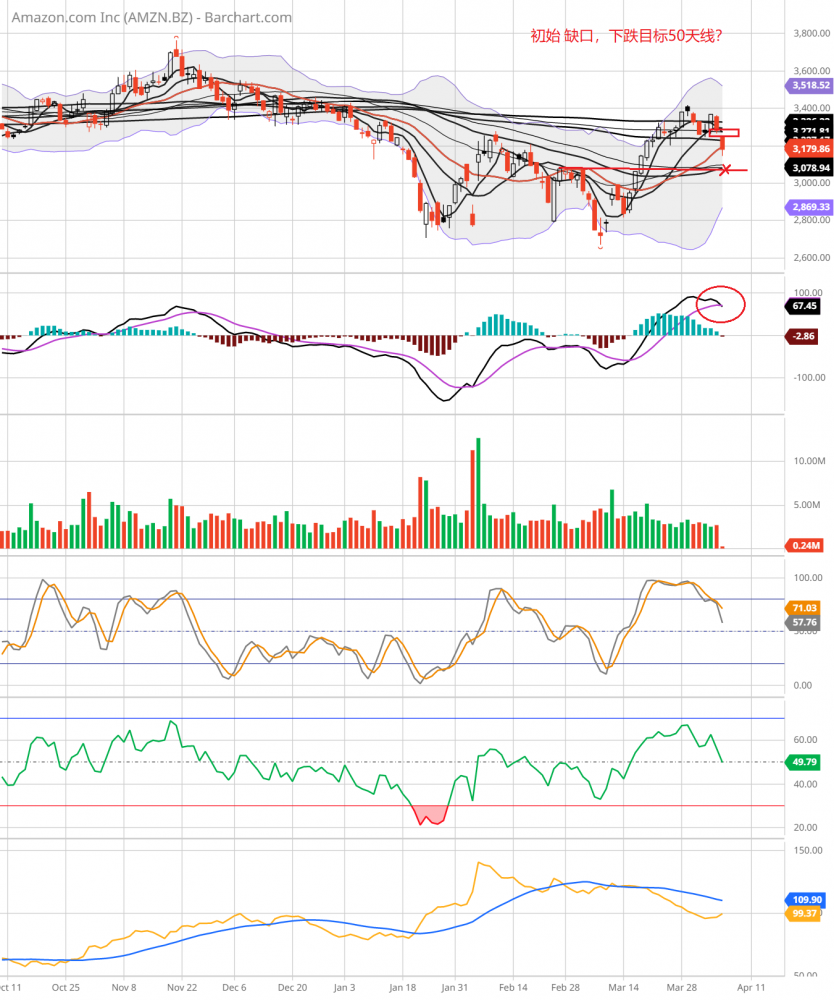This screenshot has width=834, height=1000.
Task: Click the red 3,179.86 price label
Action: click(x=804, y=148)
